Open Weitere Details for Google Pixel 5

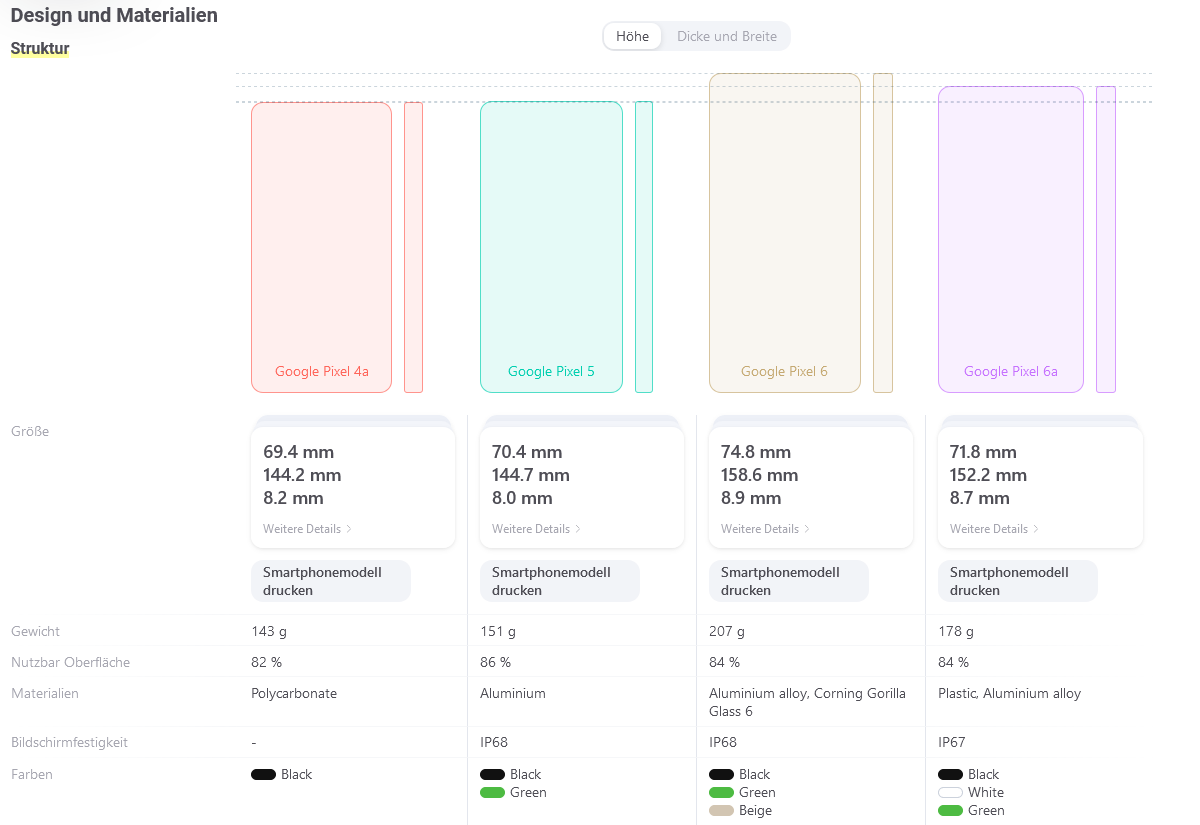pos(536,529)
